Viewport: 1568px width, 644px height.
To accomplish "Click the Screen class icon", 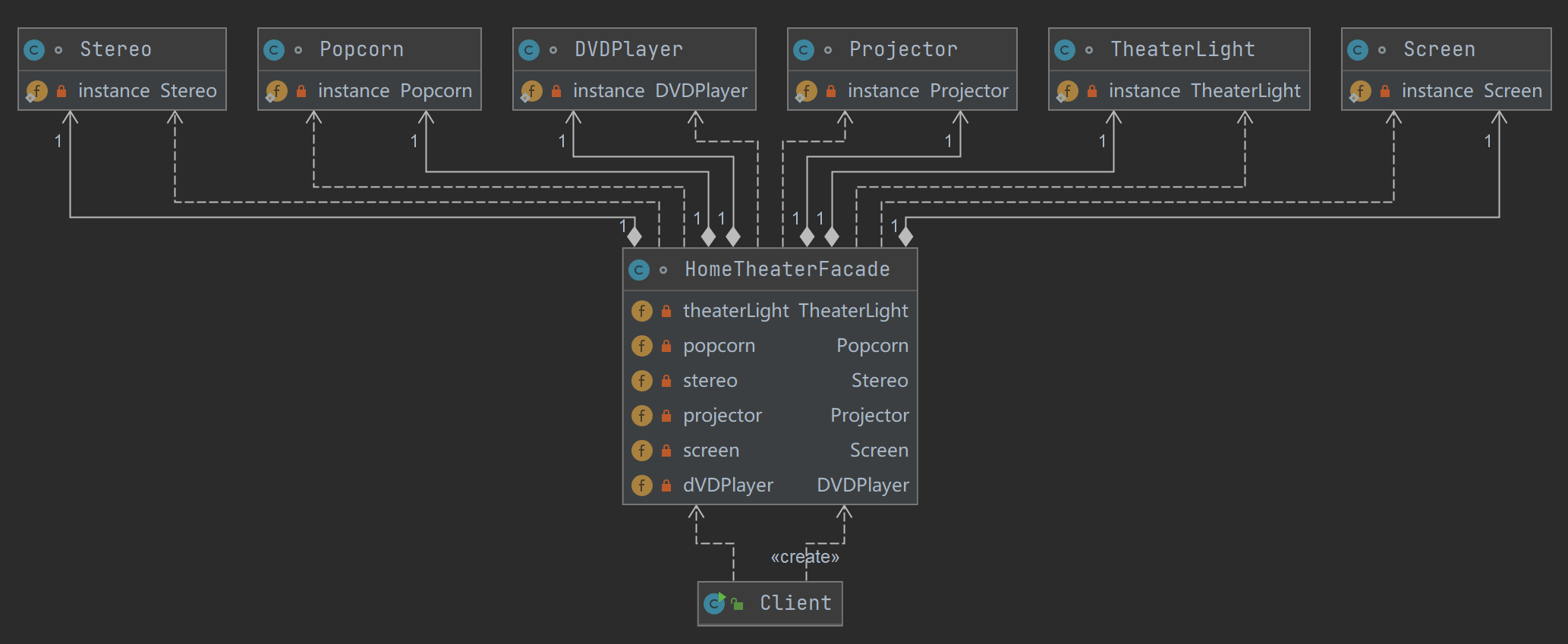I will (x=1358, y=50).
